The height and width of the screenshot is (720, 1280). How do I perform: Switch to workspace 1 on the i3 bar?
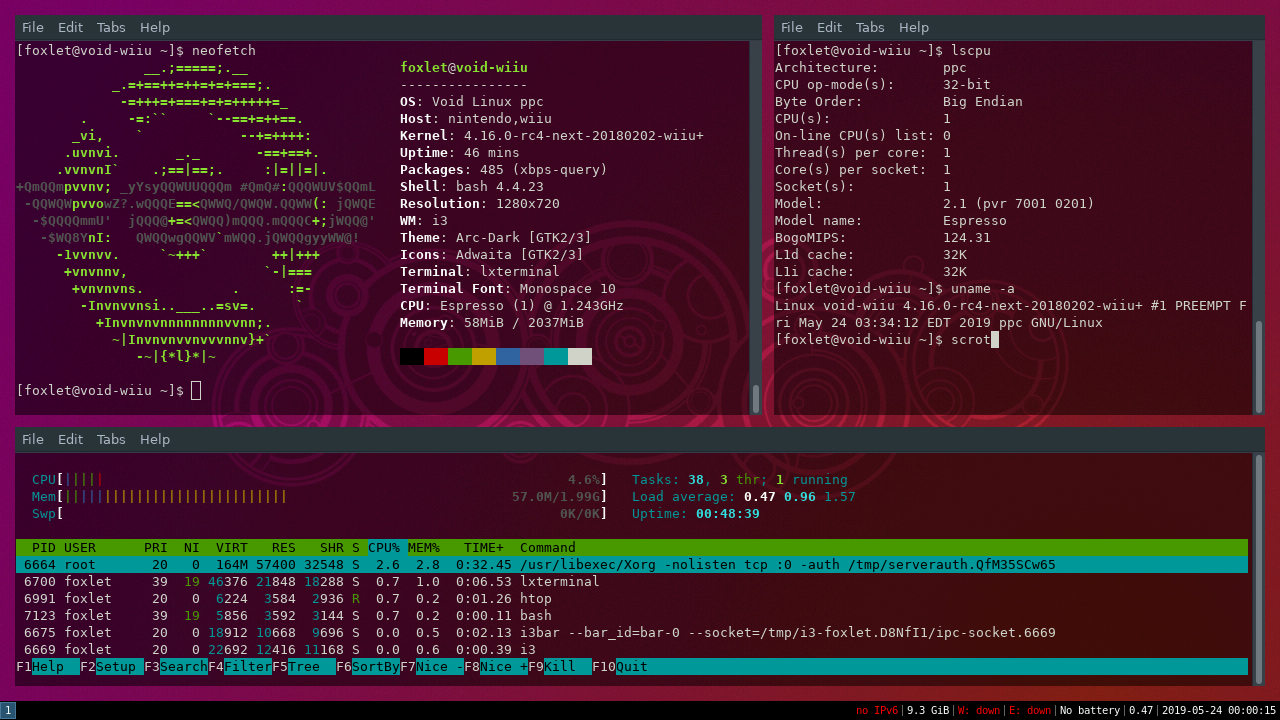coord(8,710)
